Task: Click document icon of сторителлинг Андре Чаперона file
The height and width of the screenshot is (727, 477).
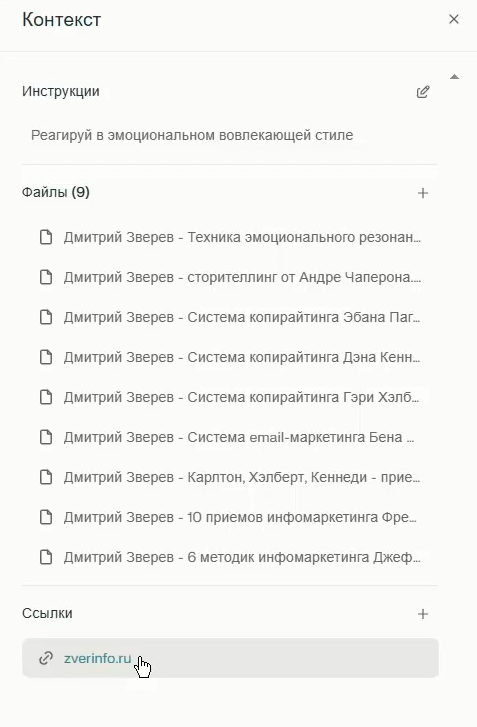Action: click(46, 277)
